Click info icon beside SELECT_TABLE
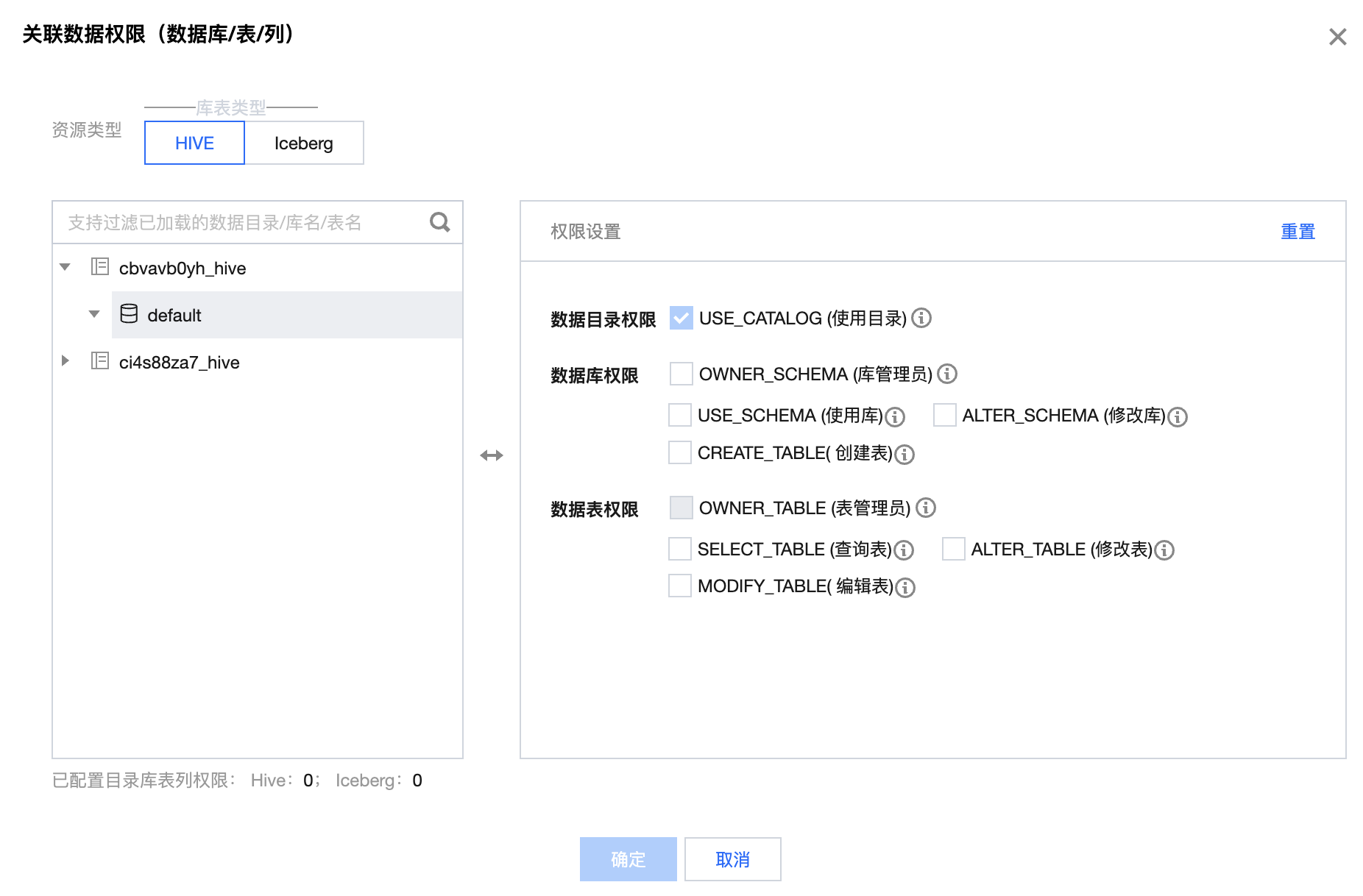 904,550
